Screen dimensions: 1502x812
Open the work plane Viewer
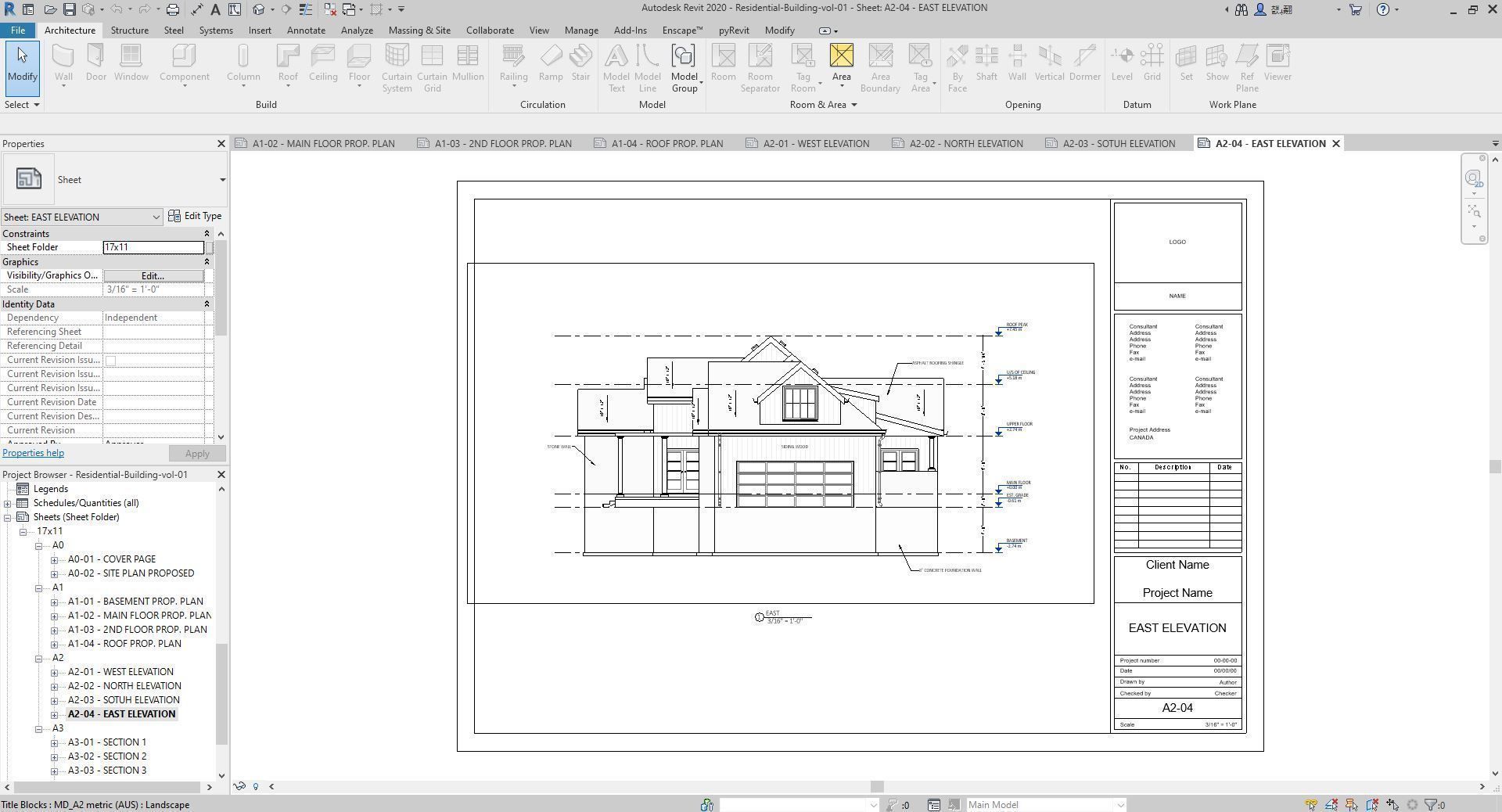click(x=1277, y=63)
